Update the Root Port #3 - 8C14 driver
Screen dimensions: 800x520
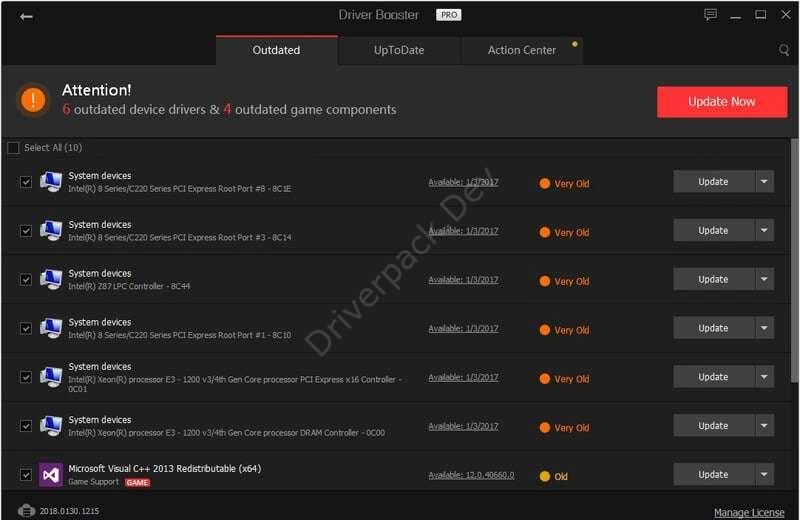(714, 231)
